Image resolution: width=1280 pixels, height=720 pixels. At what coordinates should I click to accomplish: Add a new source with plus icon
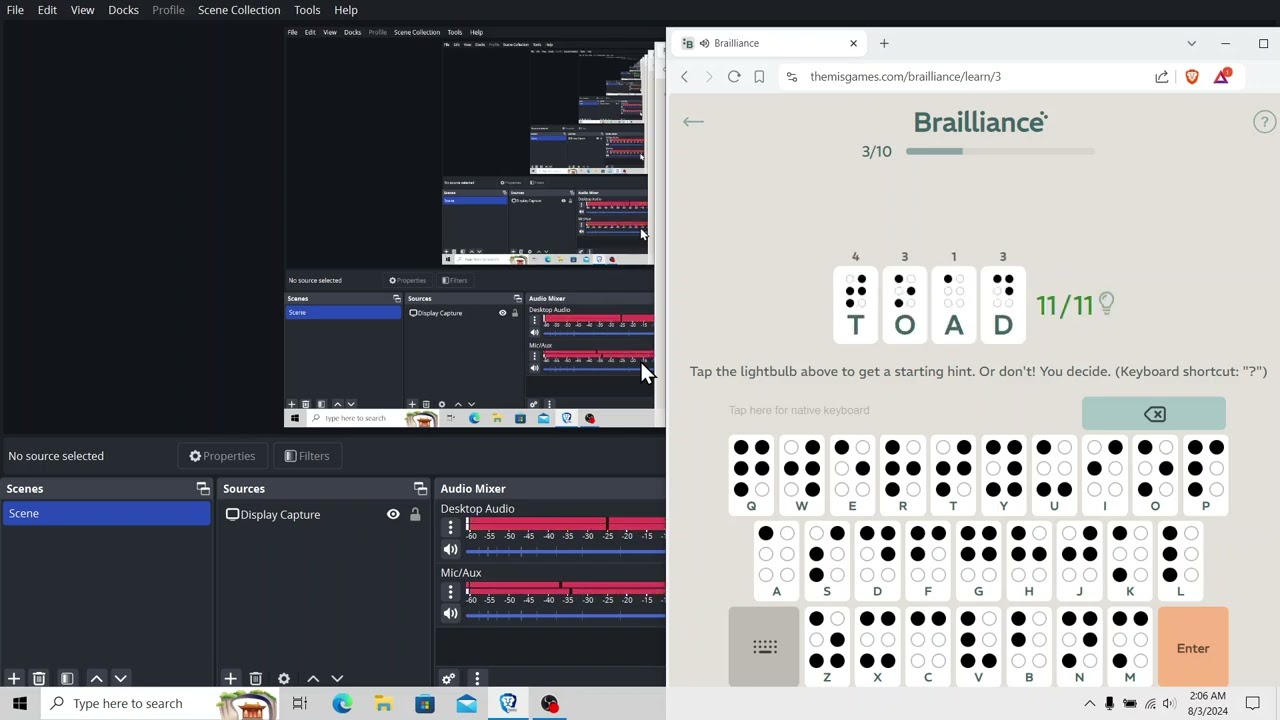[x=230, y=678]
